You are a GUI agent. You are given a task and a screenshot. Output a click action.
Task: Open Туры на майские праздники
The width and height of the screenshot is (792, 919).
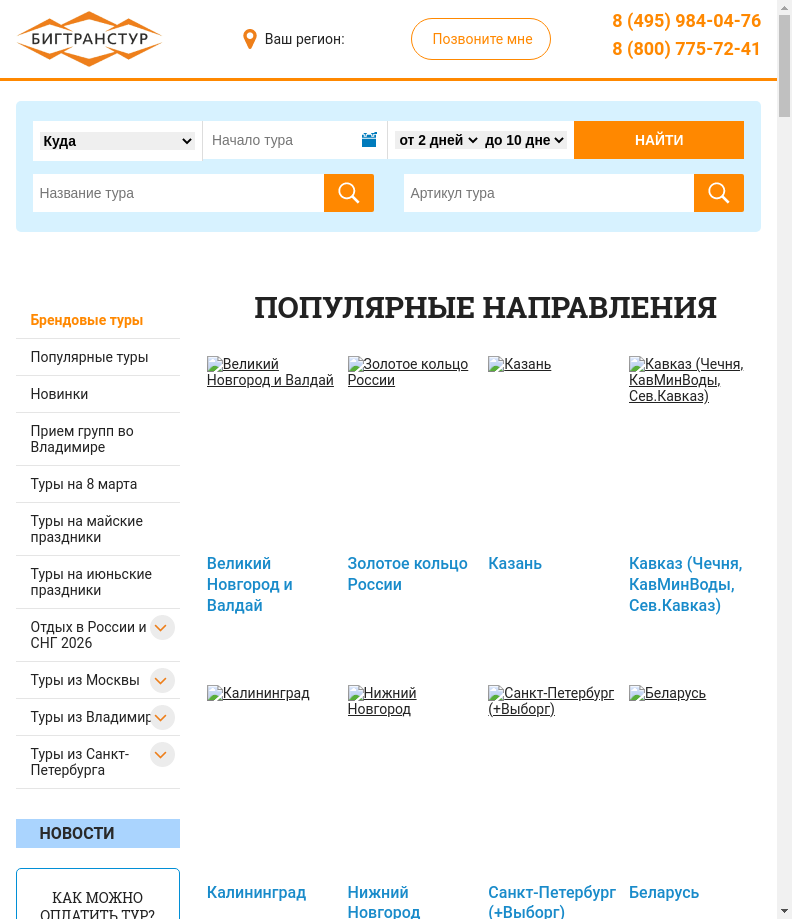tap(87, 529)
